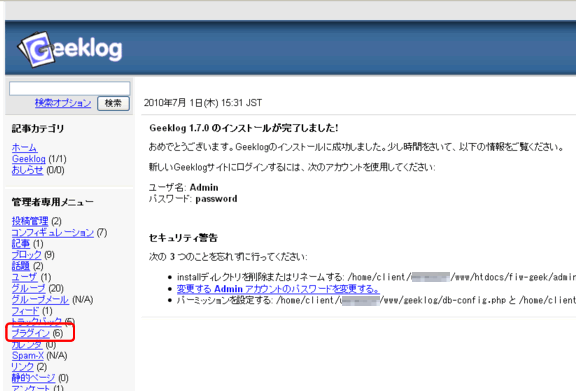
Task: Click the 管理者専用メニュー heading
Action: [53, 202]
